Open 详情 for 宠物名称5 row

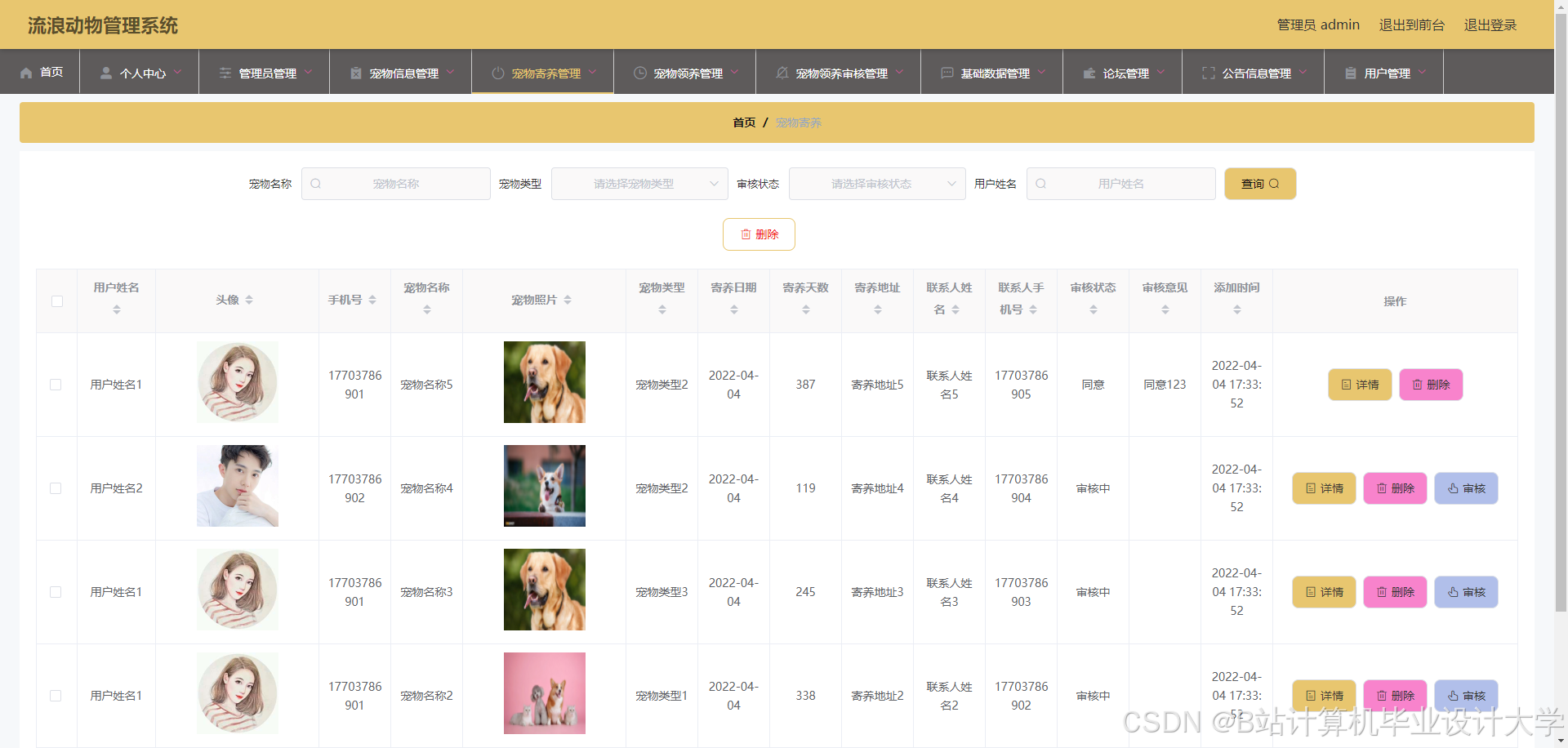point(1360,385)
